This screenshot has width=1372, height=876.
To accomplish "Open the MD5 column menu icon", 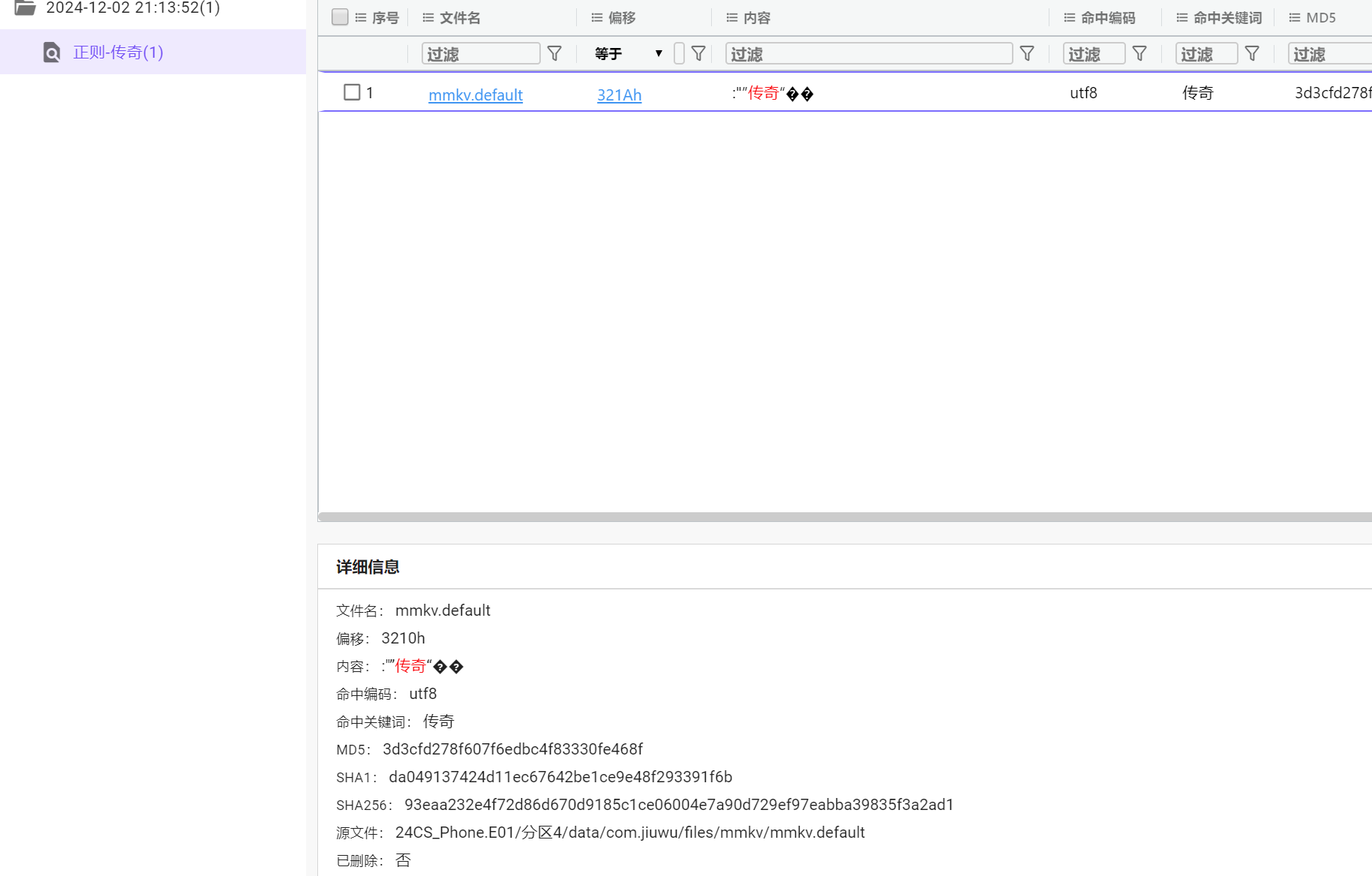I will (1295, 18).
